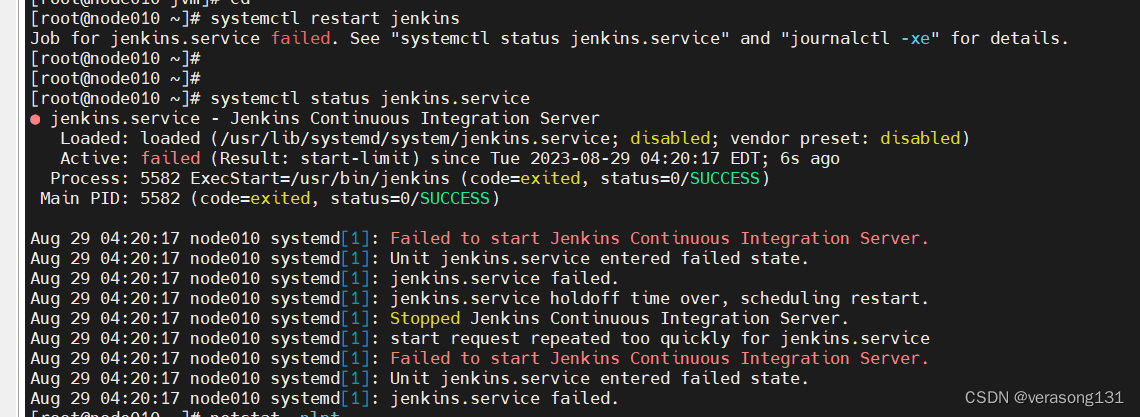Select the first yellow 'disabled' in Loaded line
Viewport: 1140px width, 417px height.
pos(670,138)
